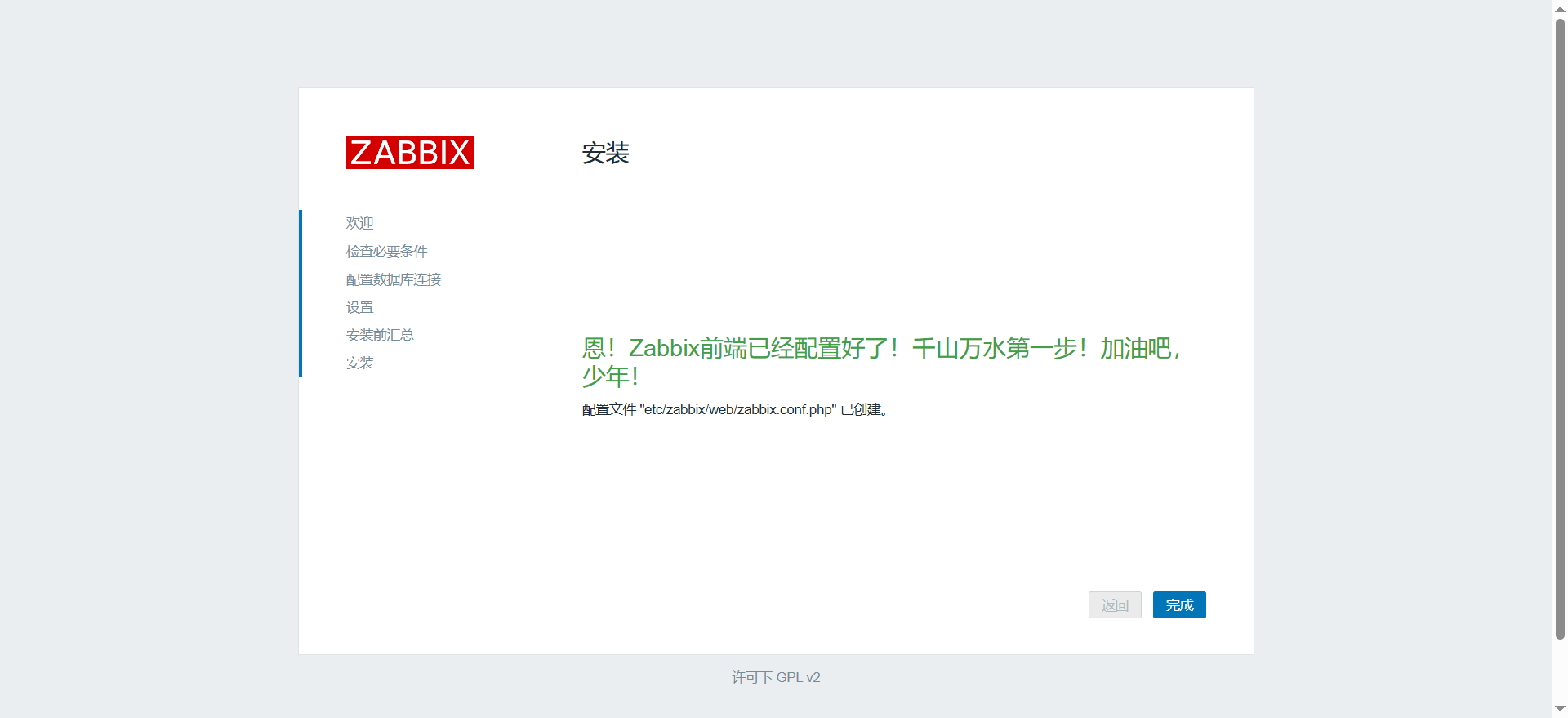Select the 欢迎 step in sidebar

(x=359, y=223)
